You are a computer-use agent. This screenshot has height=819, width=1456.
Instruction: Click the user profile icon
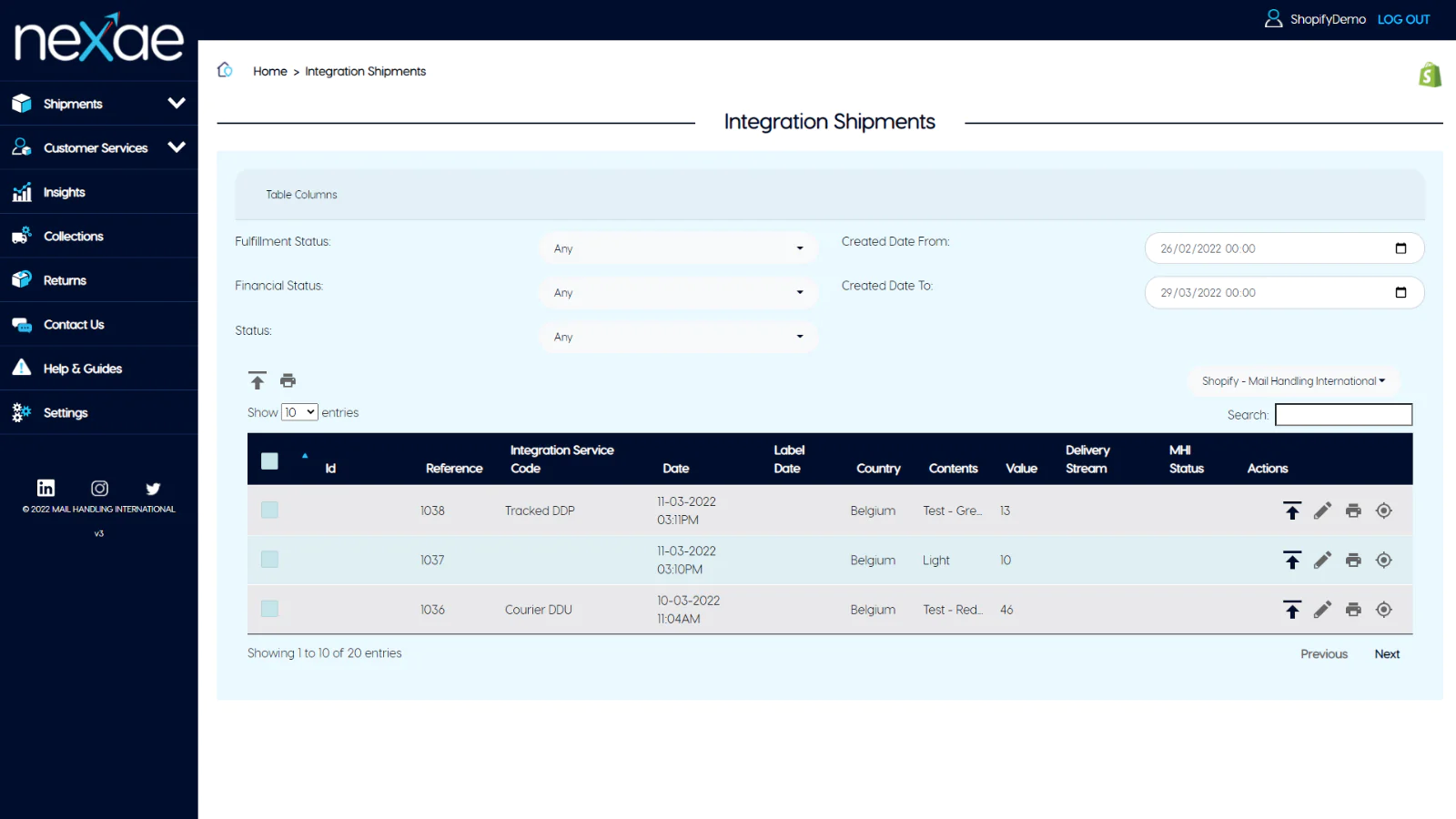tap(1273, 18)
